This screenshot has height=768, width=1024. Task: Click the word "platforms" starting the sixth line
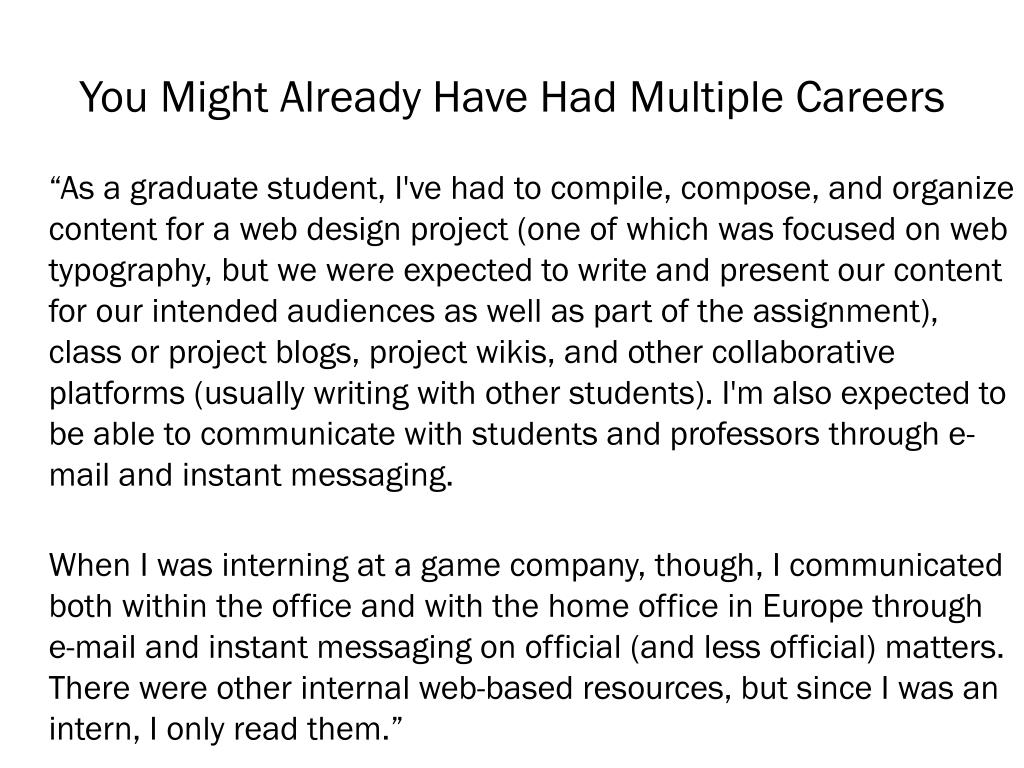click(117, 394)
